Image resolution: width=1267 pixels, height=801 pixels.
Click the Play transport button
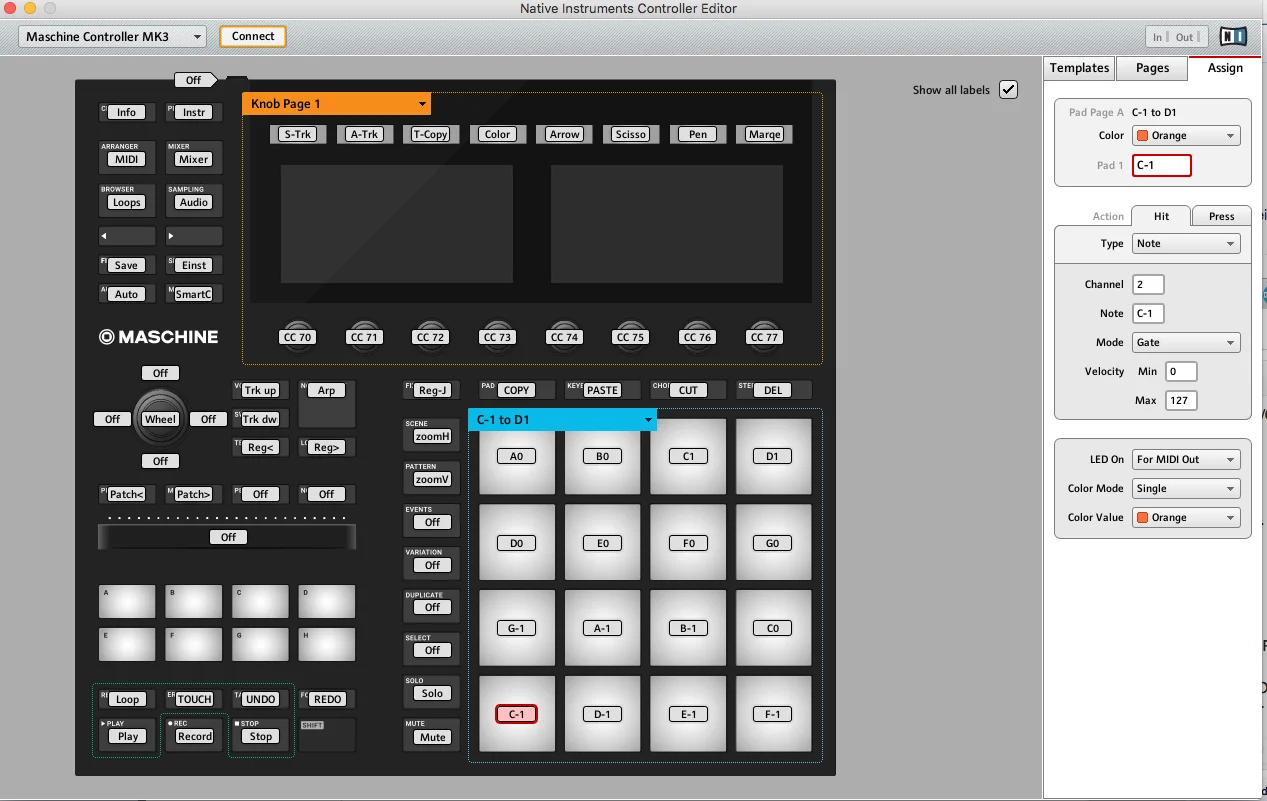point(128,735)
